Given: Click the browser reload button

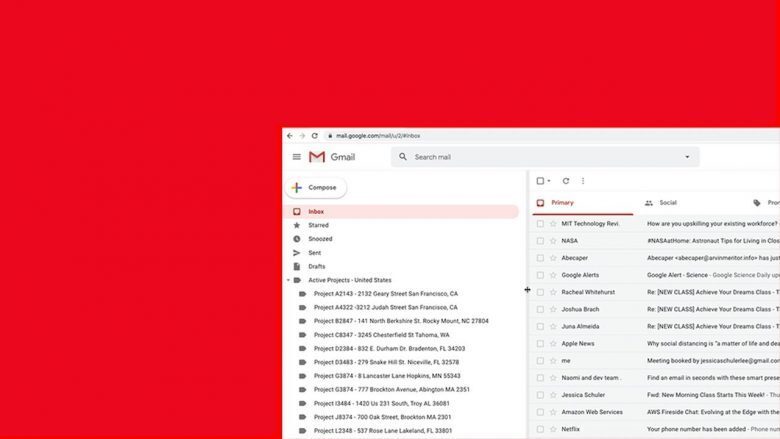Looking at the screenshot, I should click(x=314, y=136).
